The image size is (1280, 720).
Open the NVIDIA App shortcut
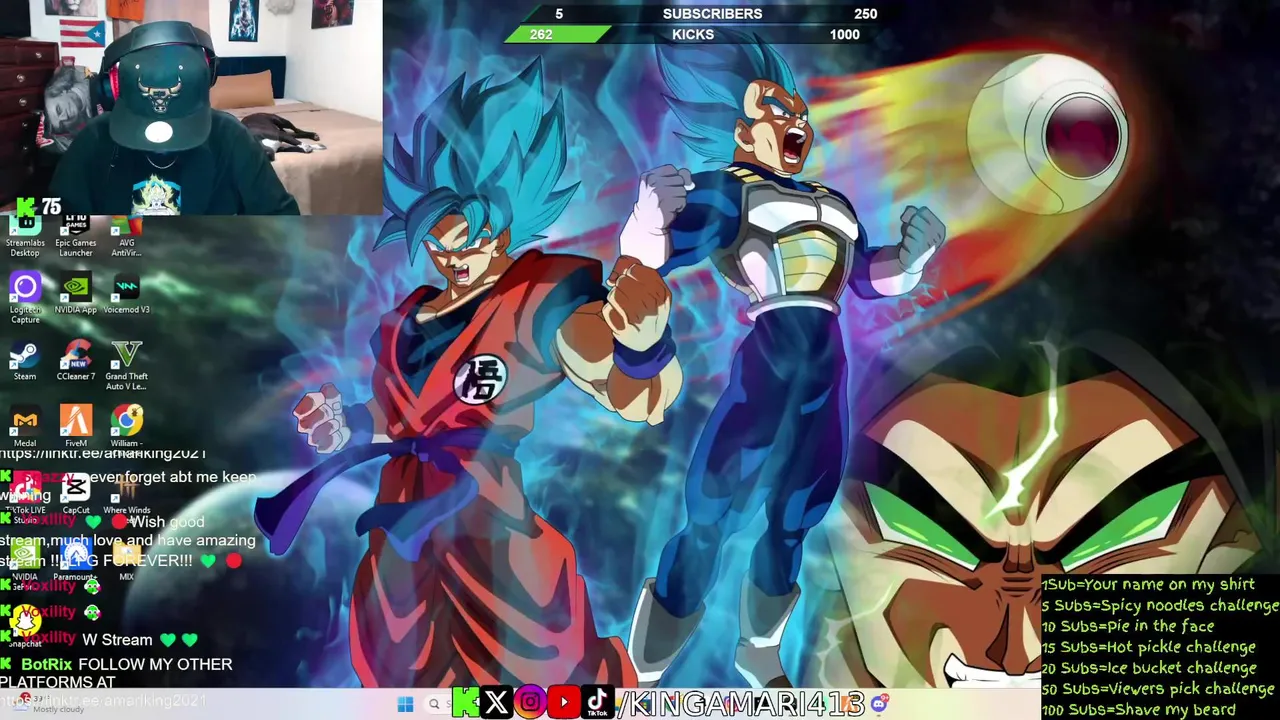(x=76, y=295)
